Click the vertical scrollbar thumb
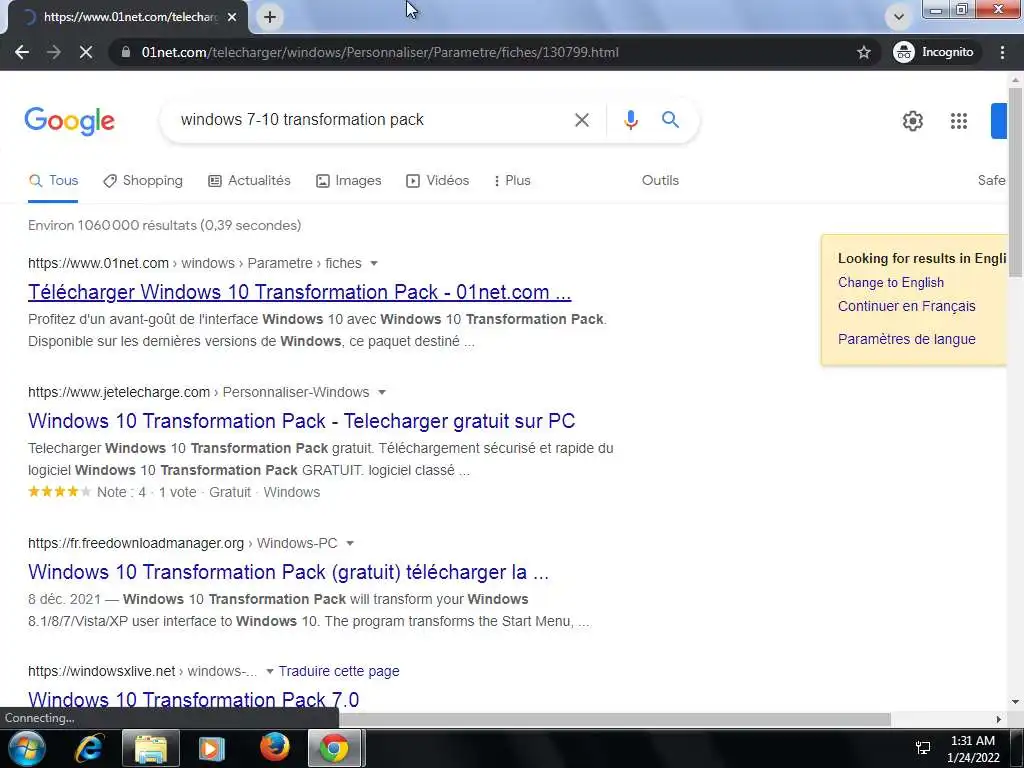The width and height of the screenshot is (1024, 768). coord(1016,183)
